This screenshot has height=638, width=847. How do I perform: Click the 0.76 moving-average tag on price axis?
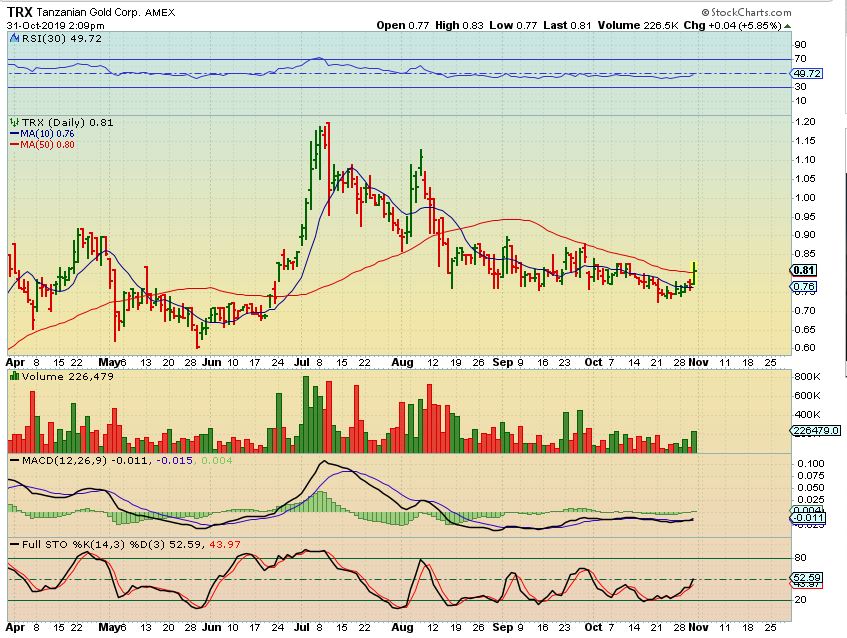coord(804,287)
